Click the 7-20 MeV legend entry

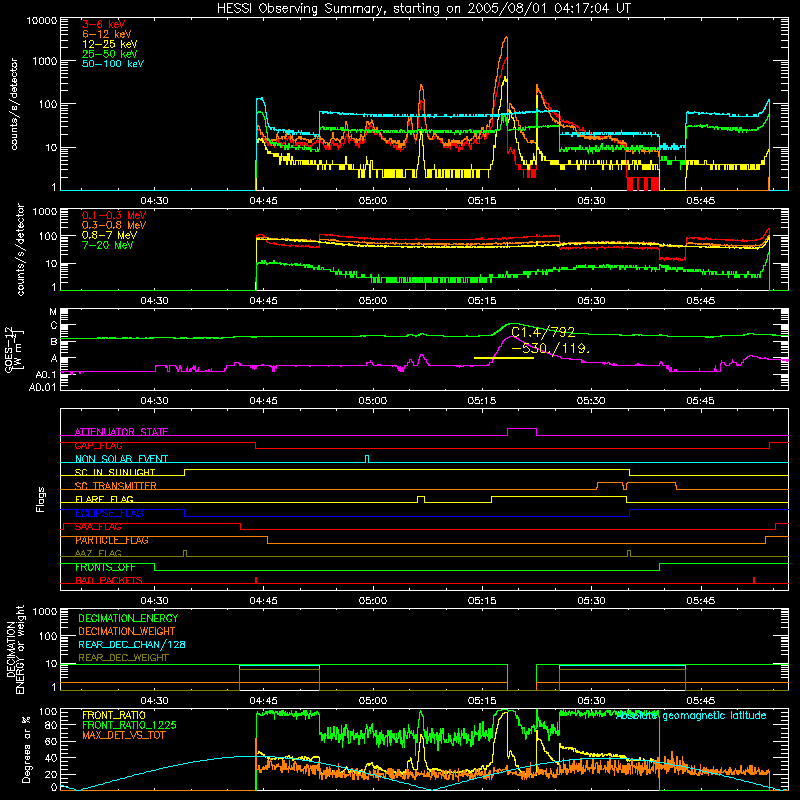coord(107,245)
